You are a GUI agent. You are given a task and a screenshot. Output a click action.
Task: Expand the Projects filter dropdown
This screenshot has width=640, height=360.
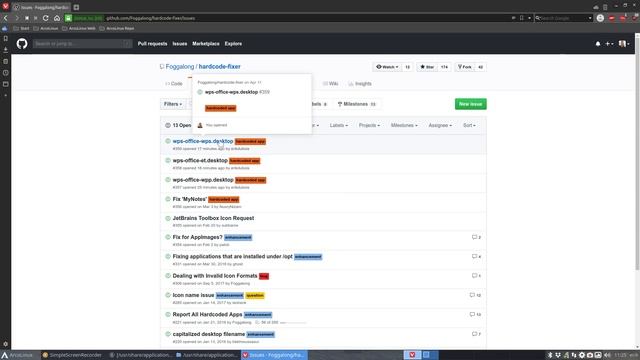369,125
